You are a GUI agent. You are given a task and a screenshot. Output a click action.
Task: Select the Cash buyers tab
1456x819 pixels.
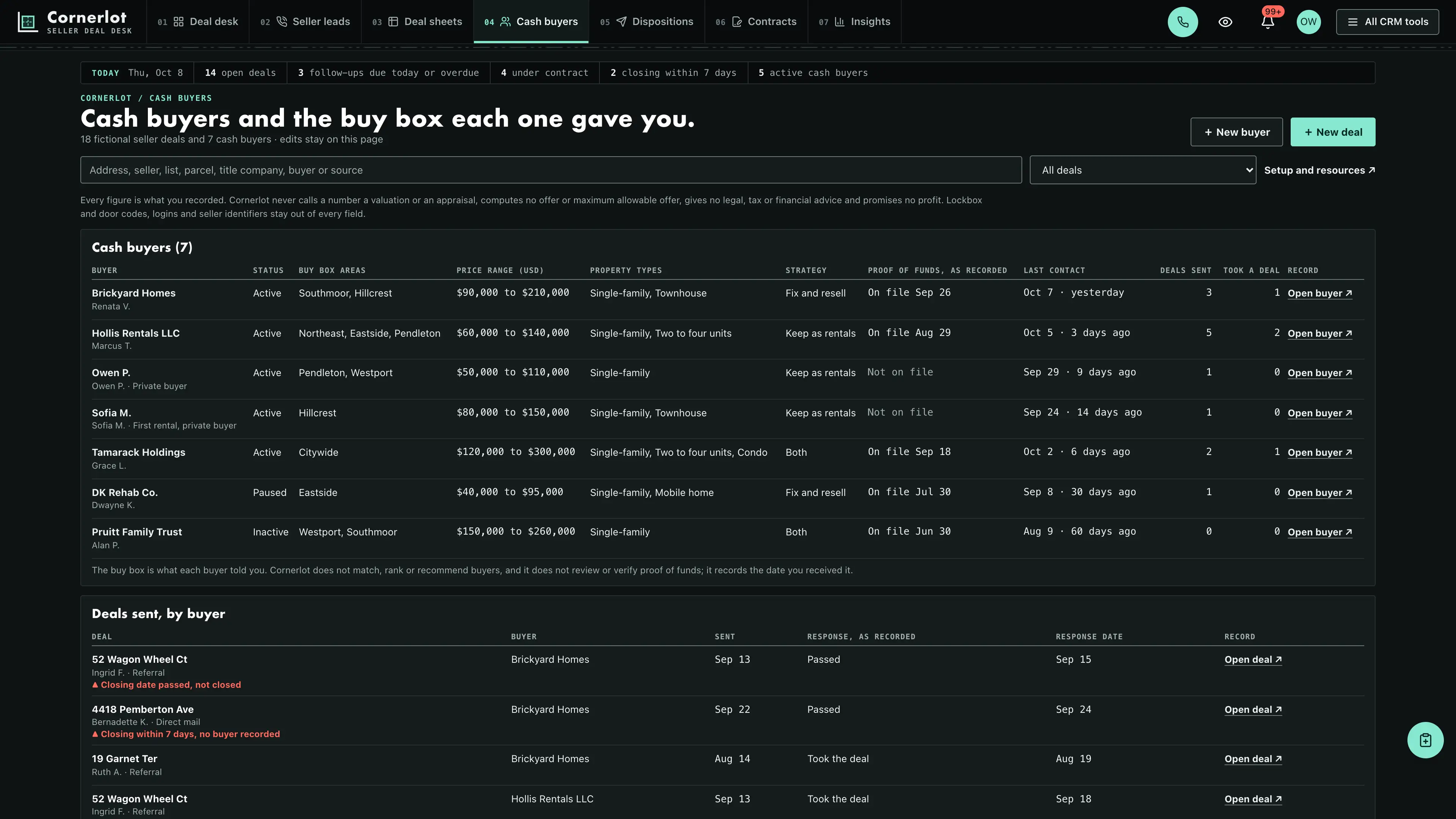click(x=531, y=22)
